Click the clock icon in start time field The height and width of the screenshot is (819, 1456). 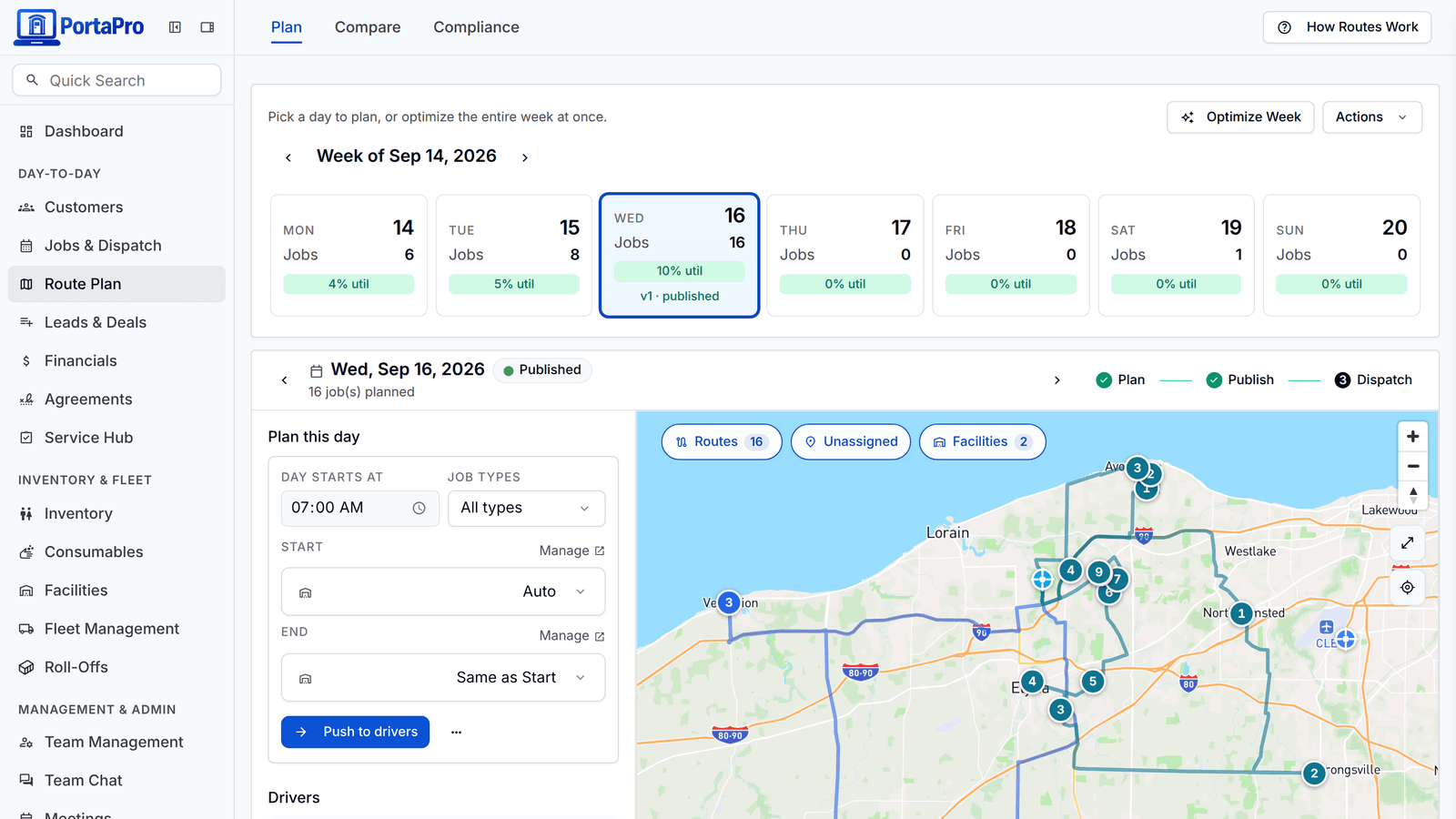coord(419,509)
